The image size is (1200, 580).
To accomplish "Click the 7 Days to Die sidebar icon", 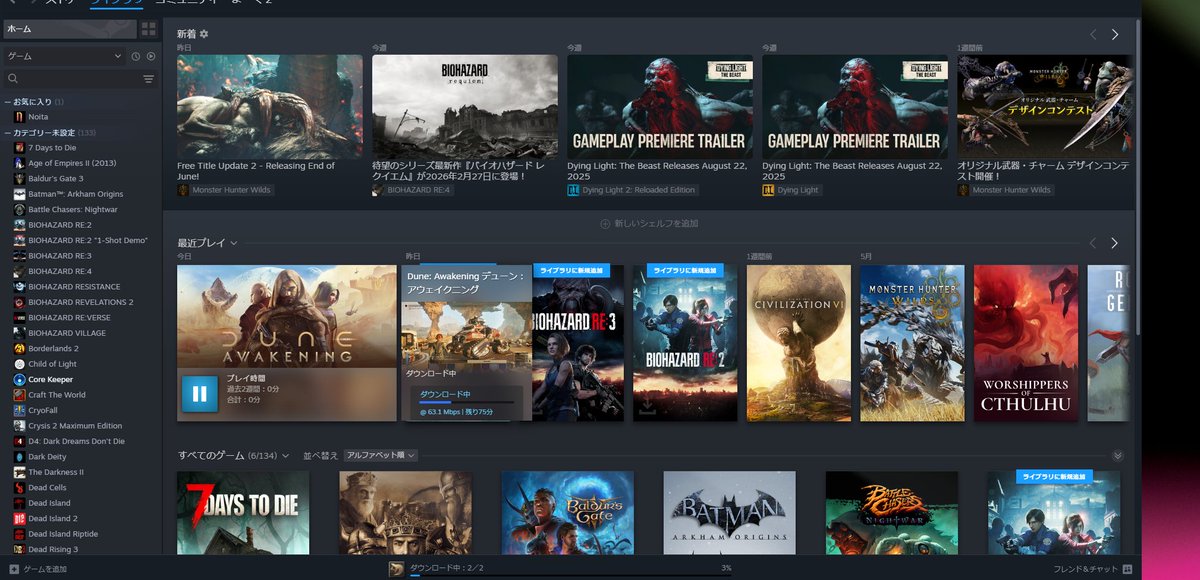I will click(19, 148).
